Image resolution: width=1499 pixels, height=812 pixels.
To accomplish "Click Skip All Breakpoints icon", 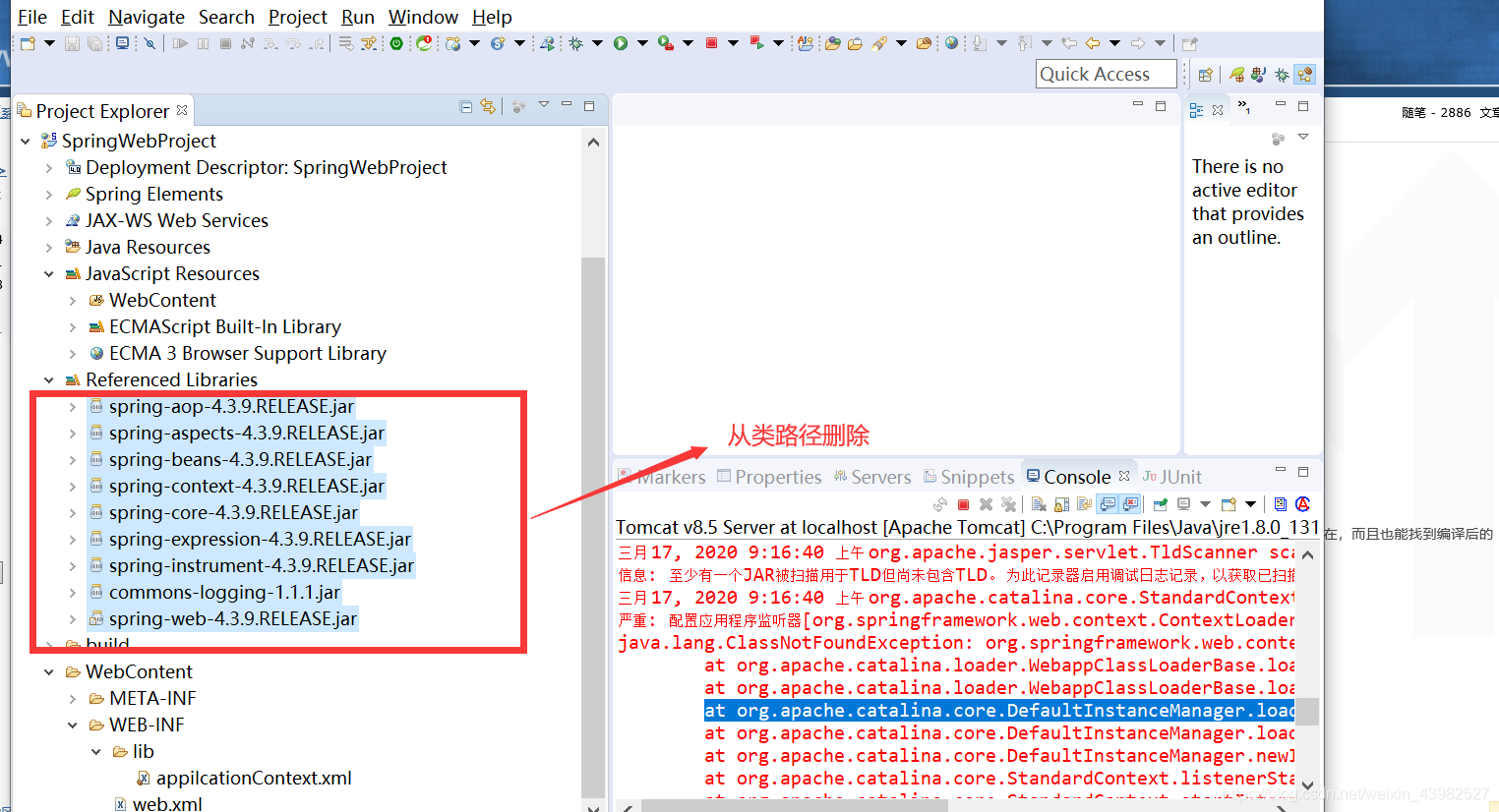I will point(150,43).
